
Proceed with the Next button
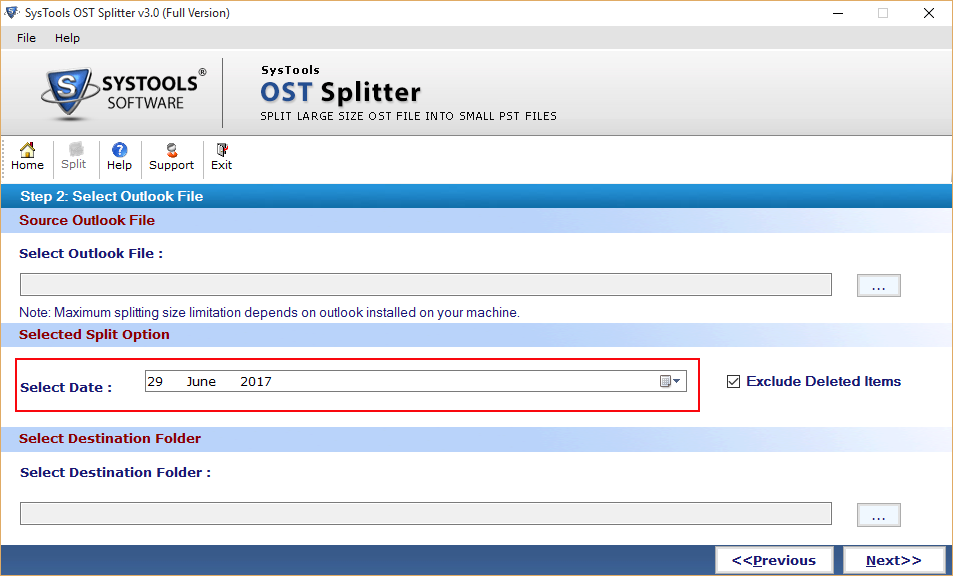click(x=893, y=560)
